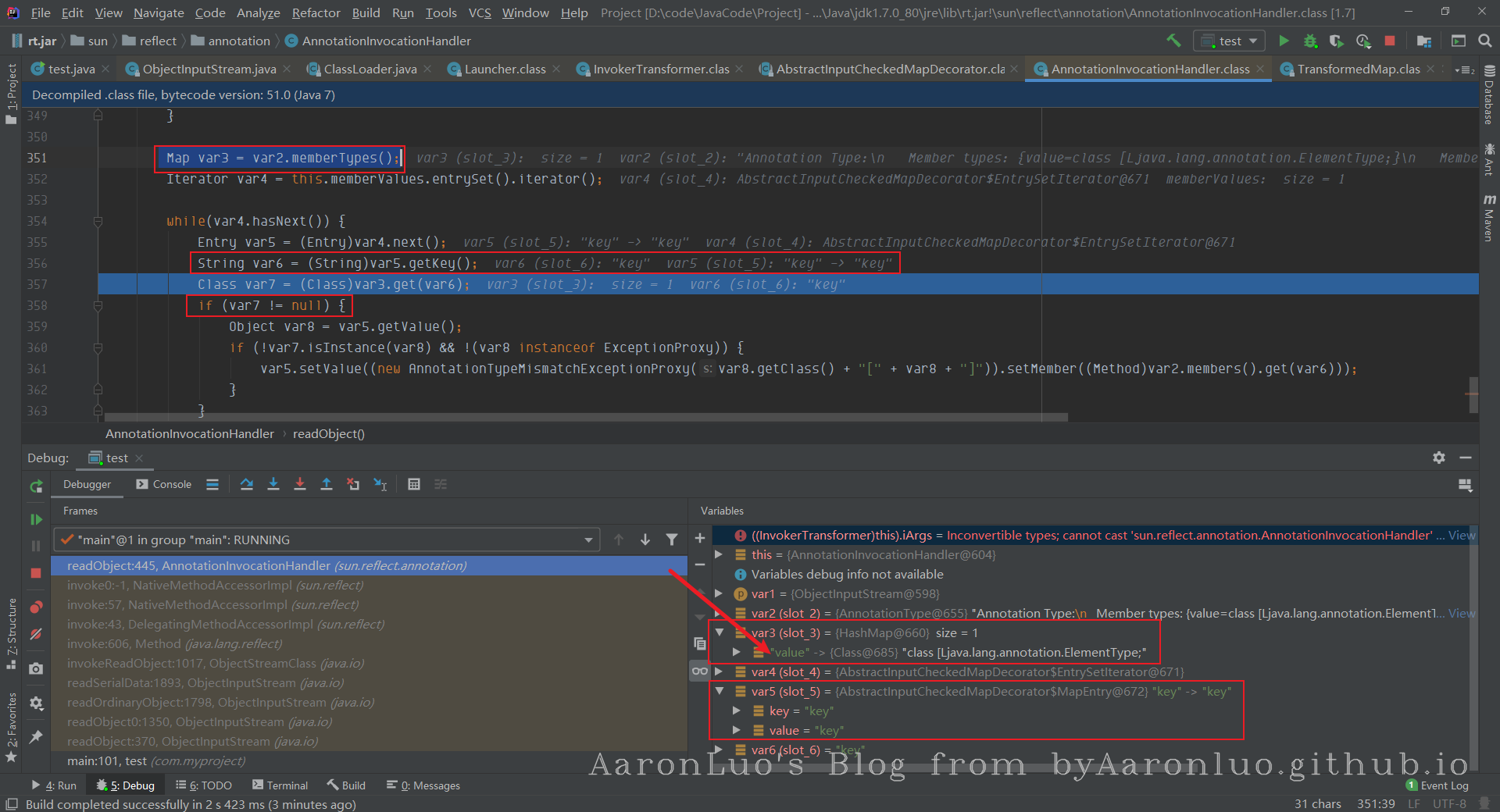Click the Rerun 'test' icon in debug panel

pos(36,486)
